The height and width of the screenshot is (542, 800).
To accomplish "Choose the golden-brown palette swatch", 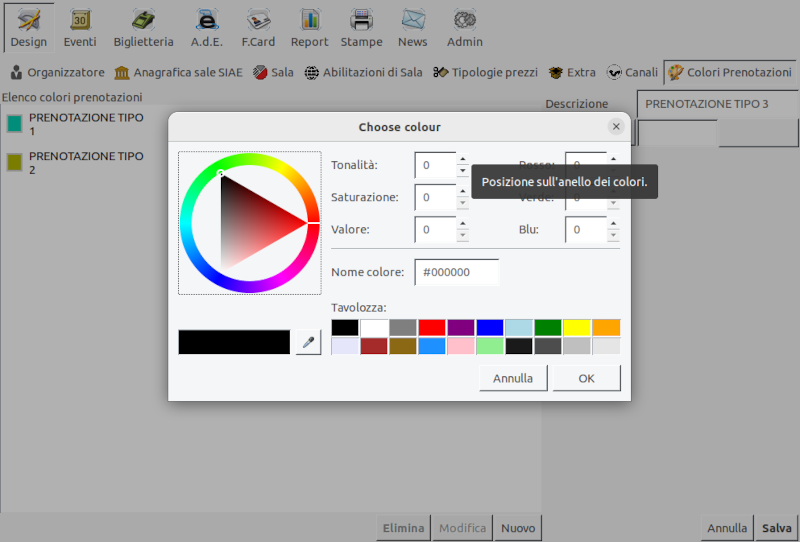I will pyautogui.click(x=403, y=346).
